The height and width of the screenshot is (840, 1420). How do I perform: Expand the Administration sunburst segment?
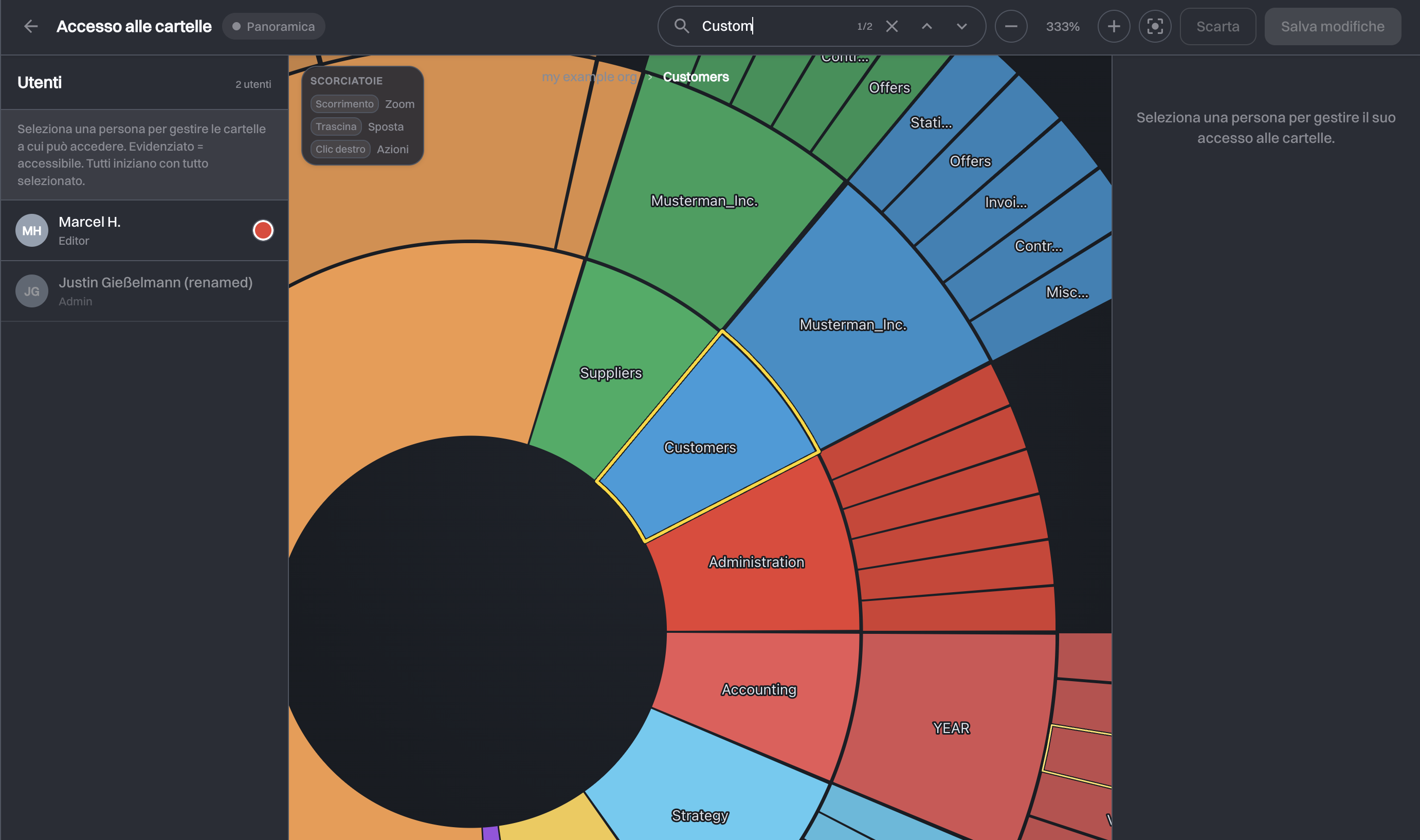756,561
